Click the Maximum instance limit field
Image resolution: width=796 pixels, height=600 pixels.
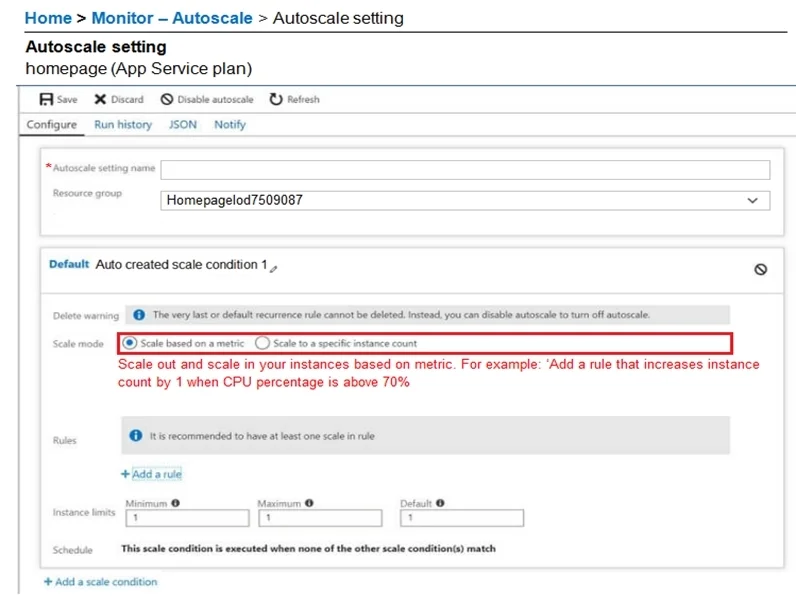[x=320, y=518]
